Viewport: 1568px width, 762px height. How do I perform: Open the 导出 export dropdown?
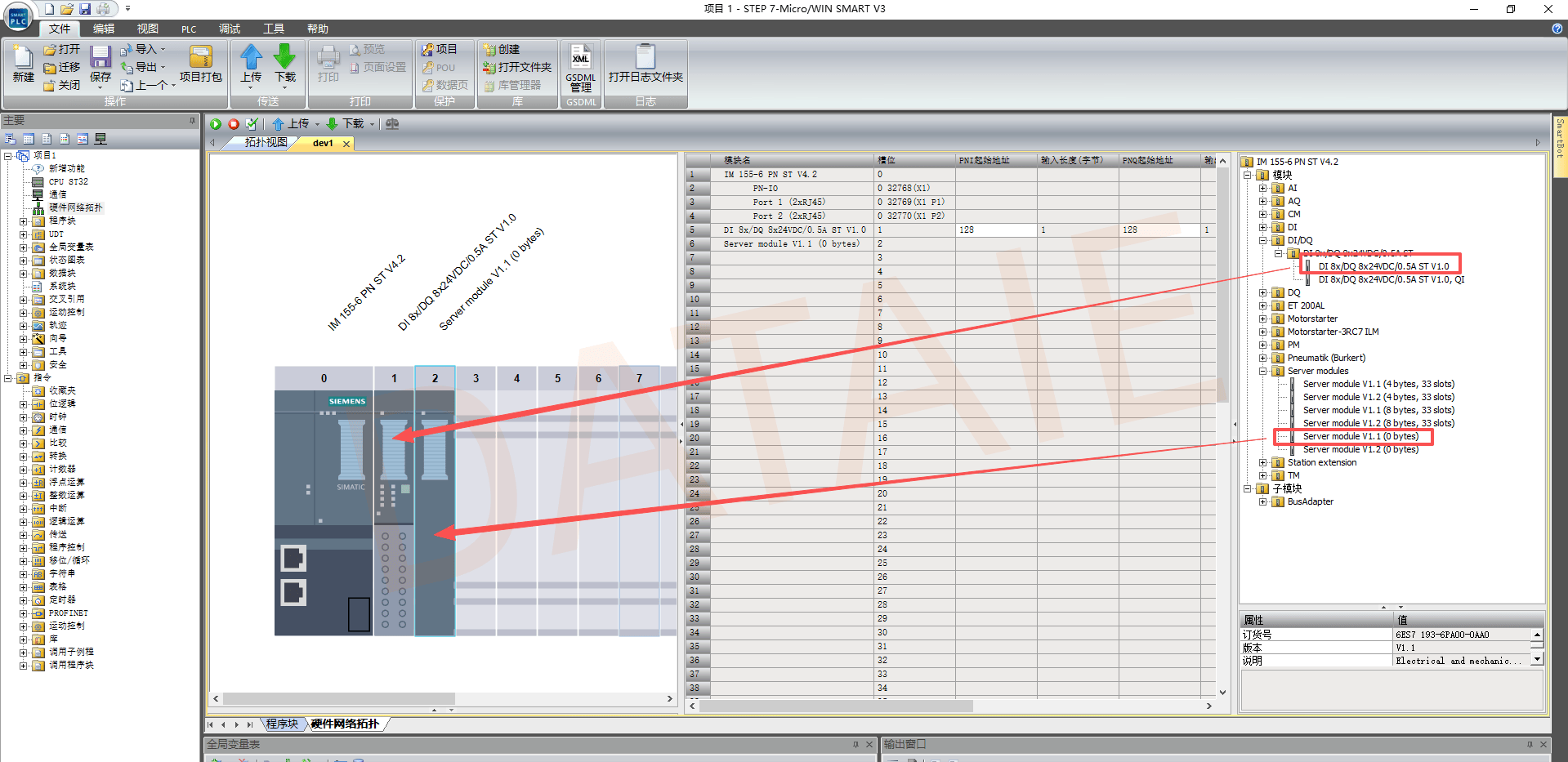pyautogui.click(x=163, y=68)
